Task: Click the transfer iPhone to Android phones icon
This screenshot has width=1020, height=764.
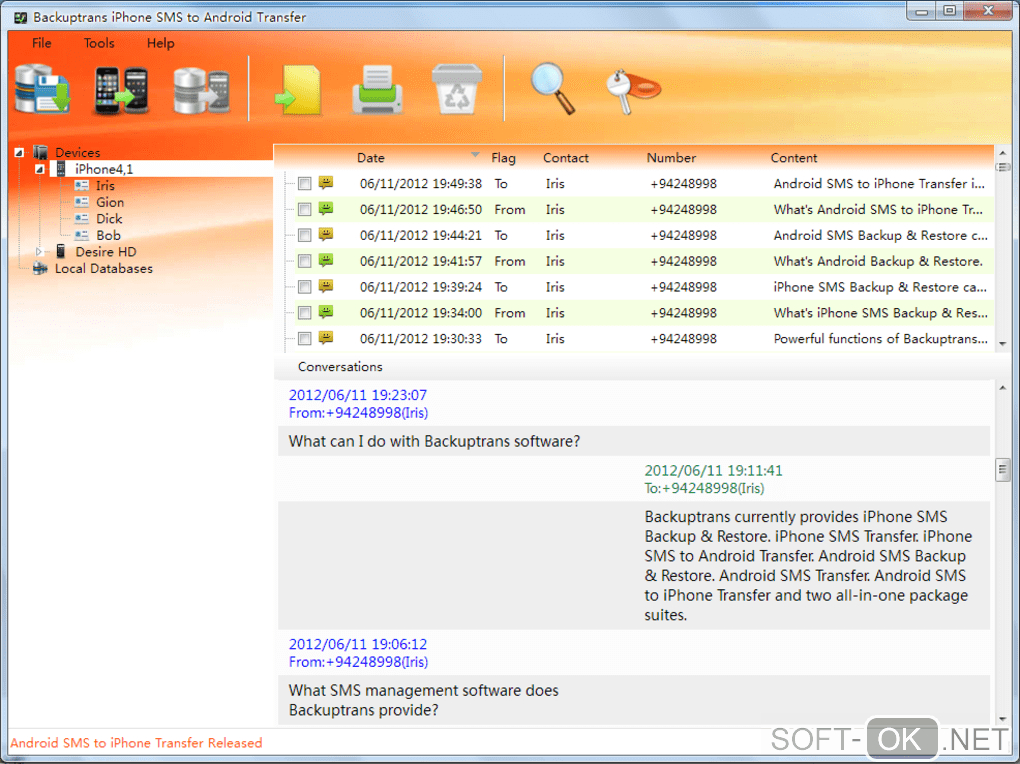Action: pos(122,90)
